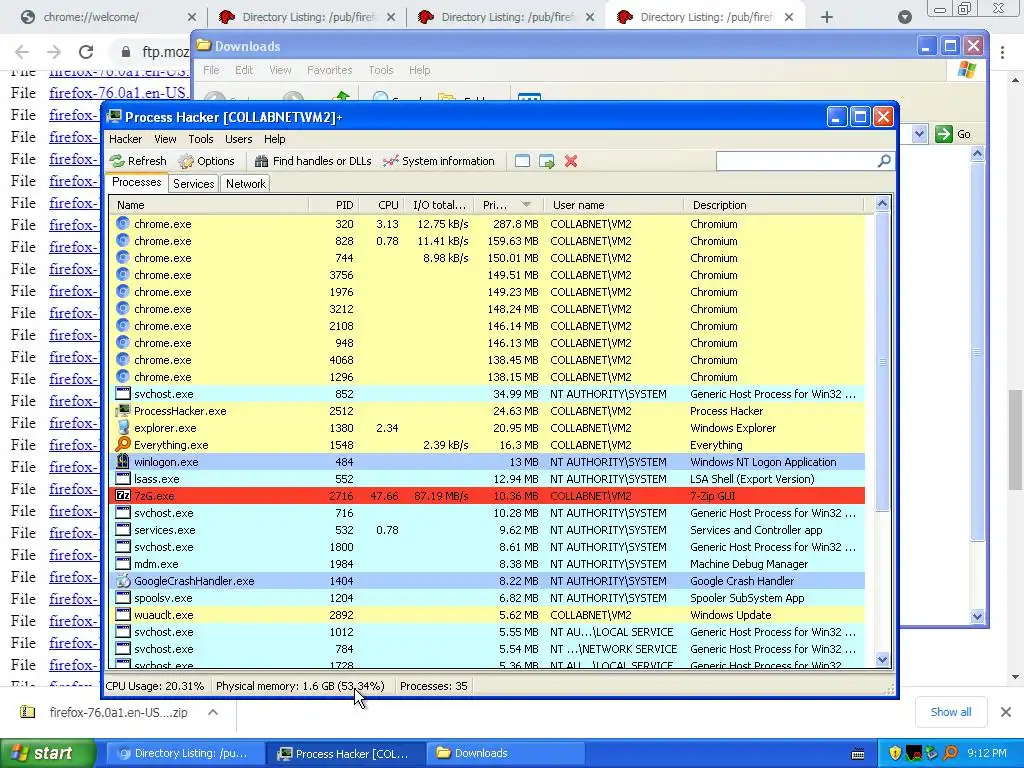The width and height of the screenshot is (1024, 768).
Task: Click the GoogleCrashHandler.exe icon
Action: [123, 581]
